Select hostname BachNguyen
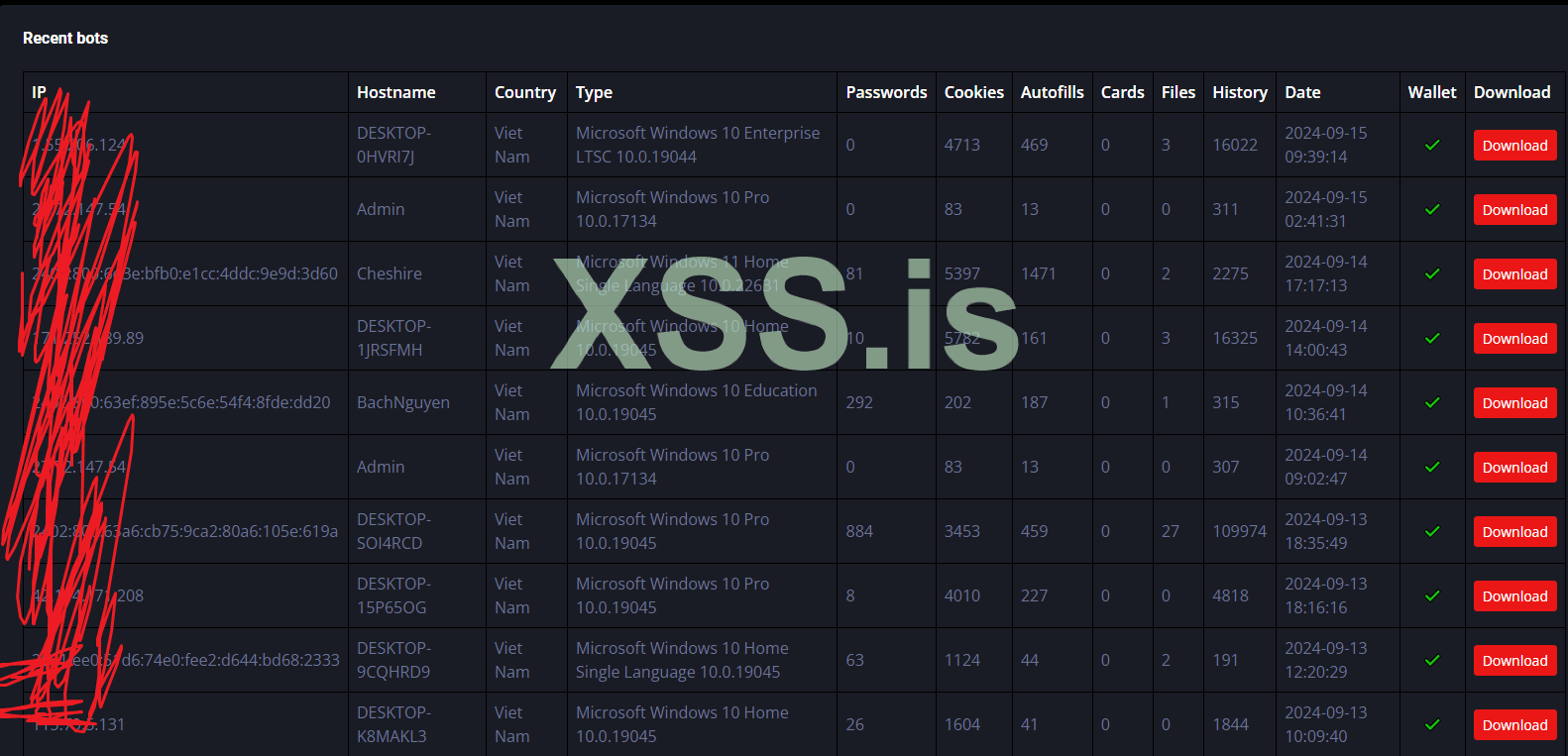 click(x=403, y=402)
